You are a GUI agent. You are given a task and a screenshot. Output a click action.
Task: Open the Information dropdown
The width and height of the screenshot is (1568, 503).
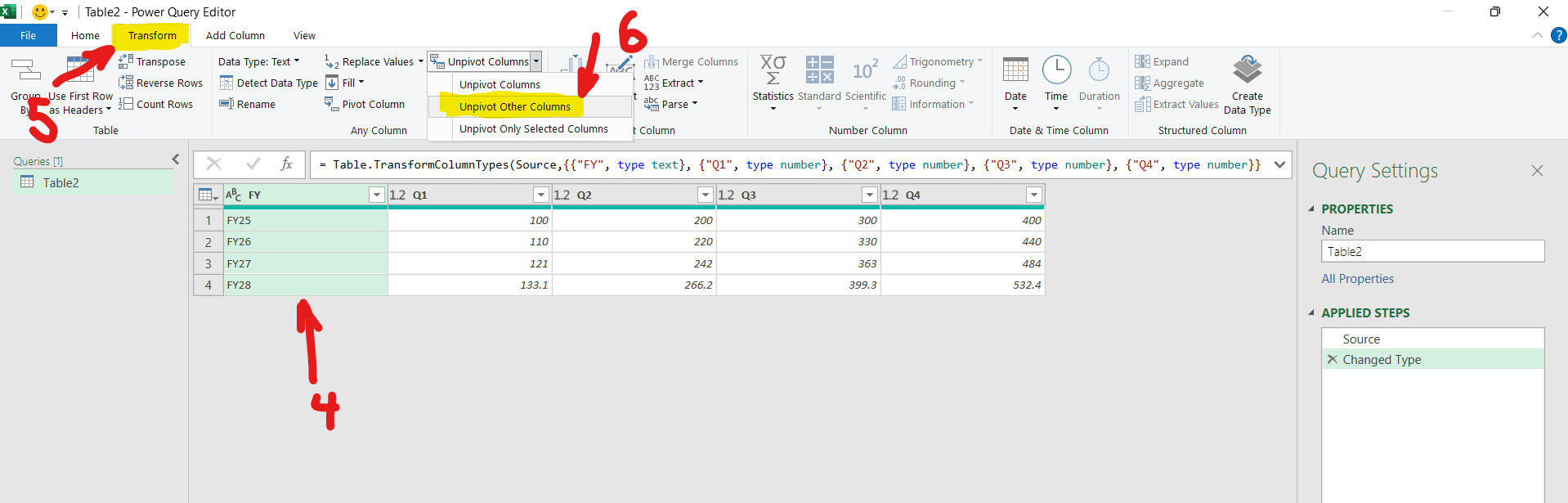[x=933, y=104]
